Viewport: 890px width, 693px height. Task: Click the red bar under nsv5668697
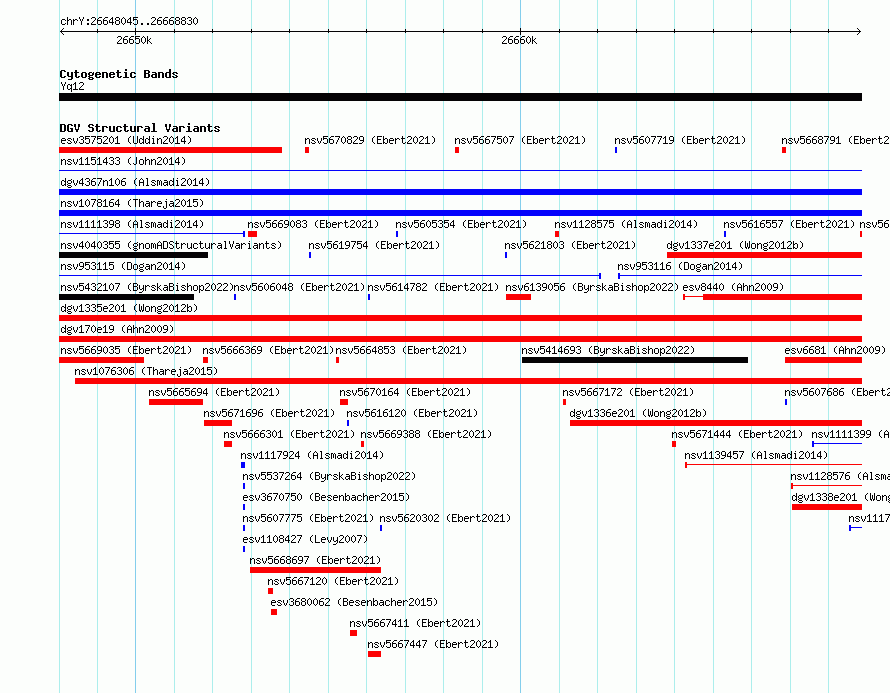(315, 570)
